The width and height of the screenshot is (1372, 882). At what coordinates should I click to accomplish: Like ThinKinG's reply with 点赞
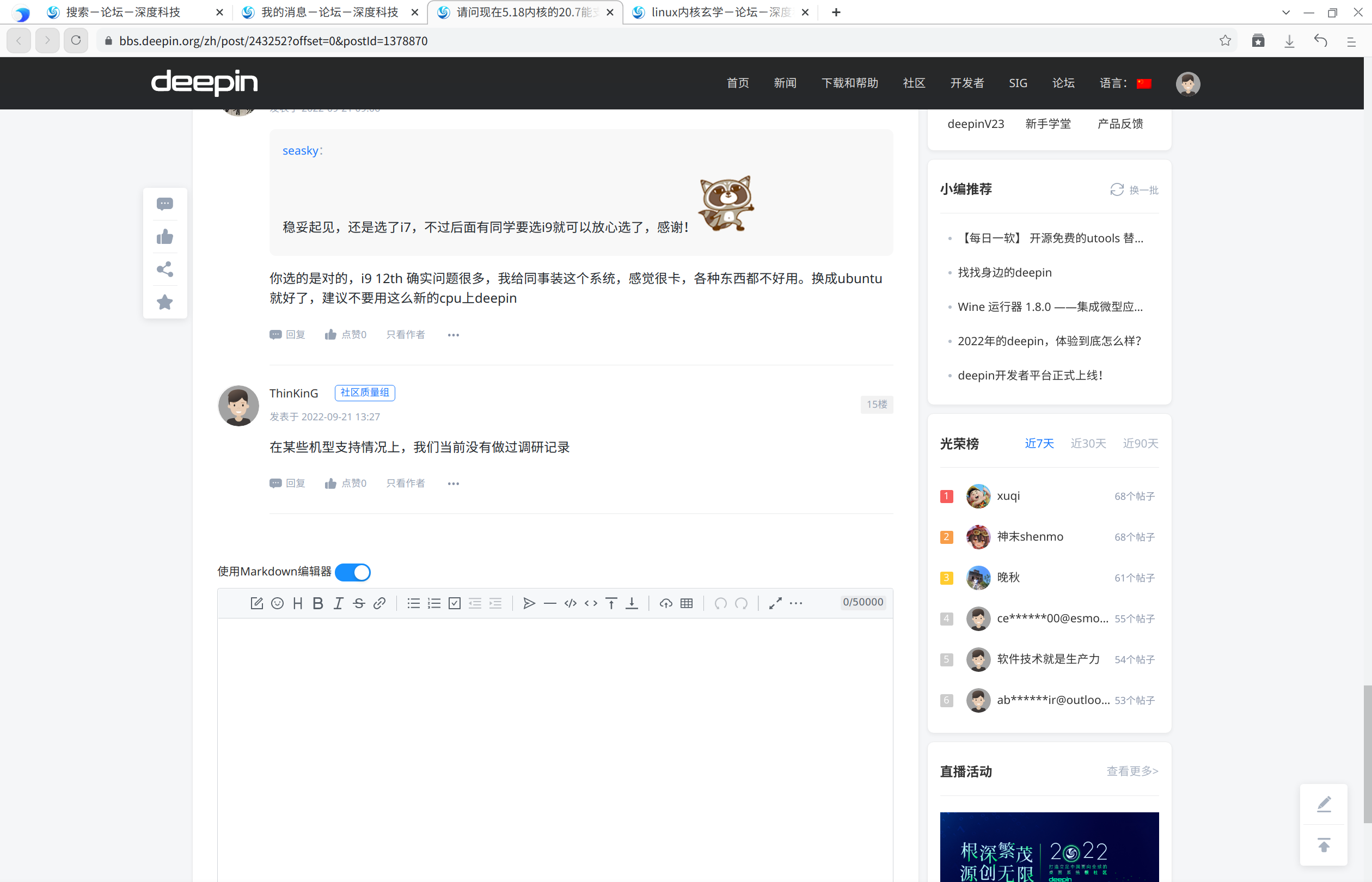[346, 483]
